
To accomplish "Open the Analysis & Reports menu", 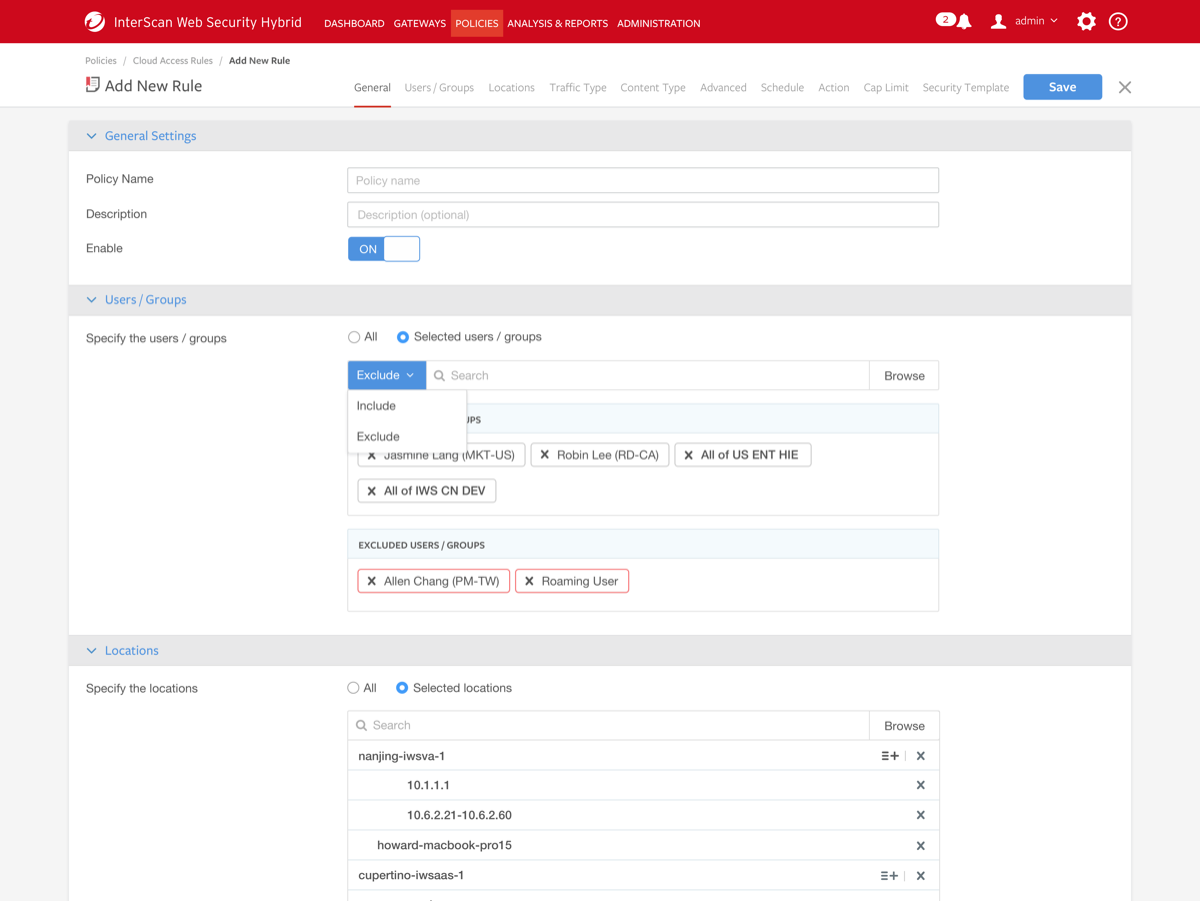I will (x=557, y=23).
